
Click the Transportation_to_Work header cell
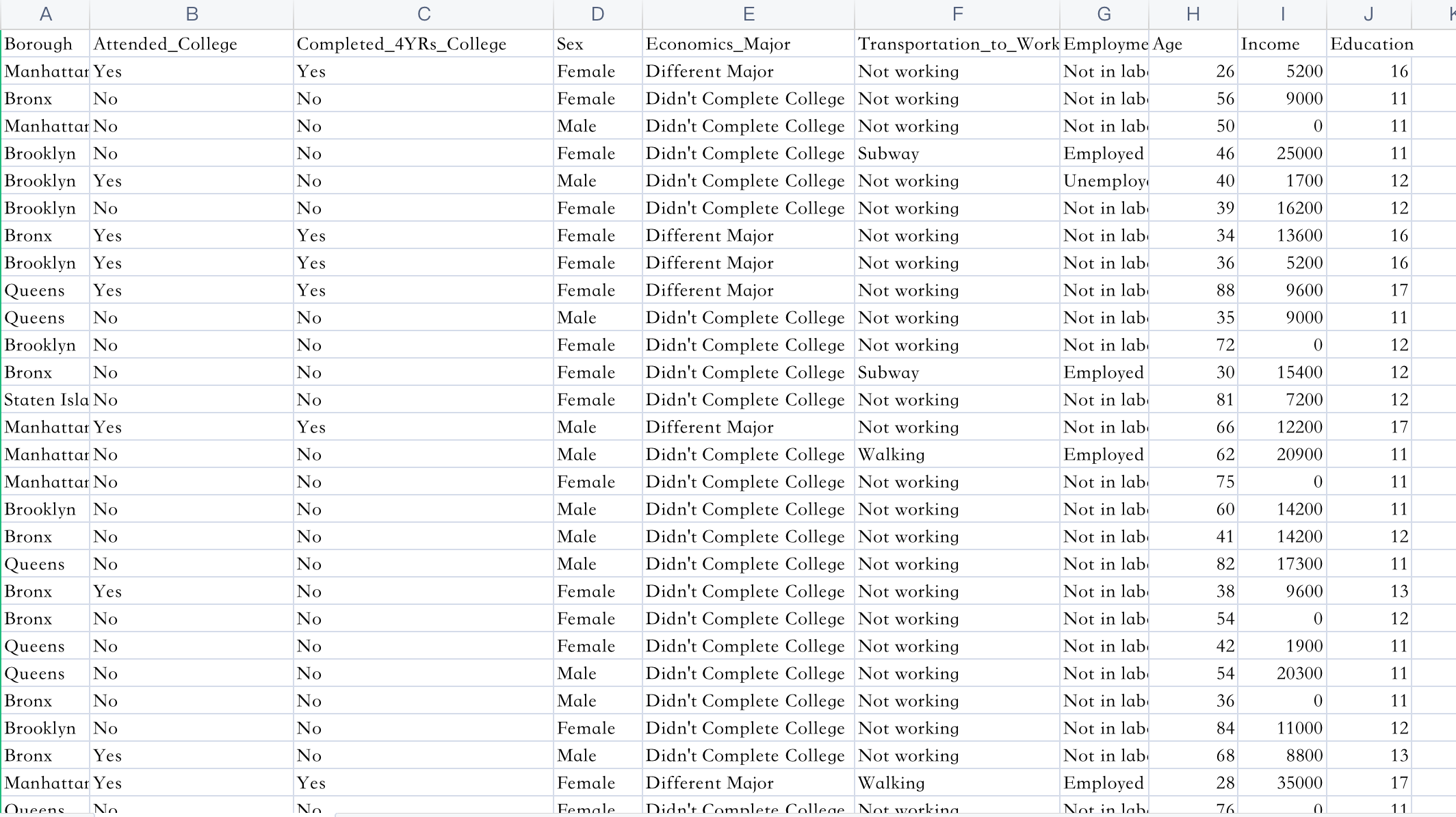click(x=957, y=44)
